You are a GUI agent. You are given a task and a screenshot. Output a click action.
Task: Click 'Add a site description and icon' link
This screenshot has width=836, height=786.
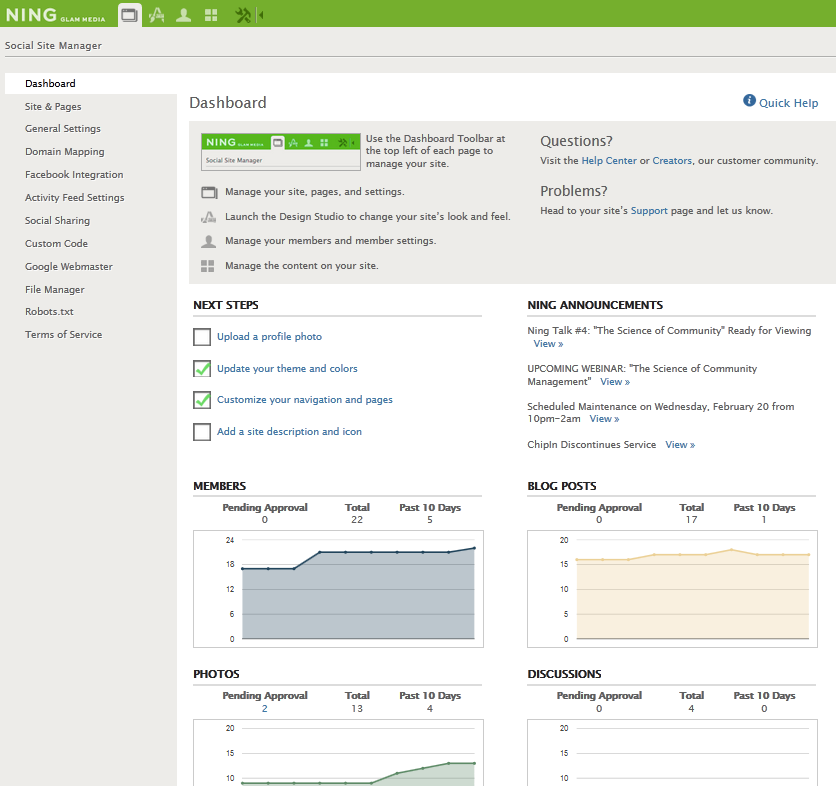(x=289, y=431)
